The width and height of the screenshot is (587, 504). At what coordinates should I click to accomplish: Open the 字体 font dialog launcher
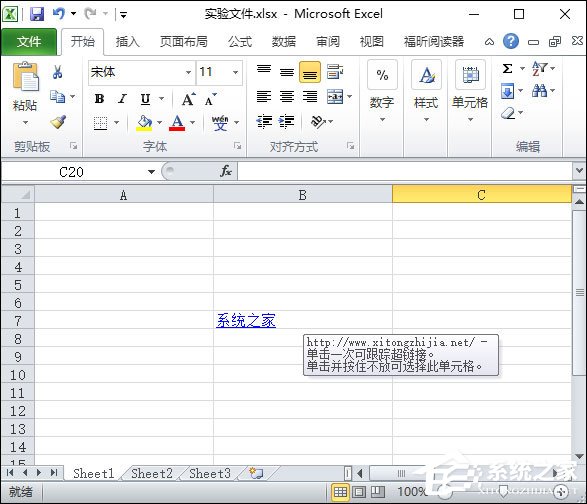[237, 146]
